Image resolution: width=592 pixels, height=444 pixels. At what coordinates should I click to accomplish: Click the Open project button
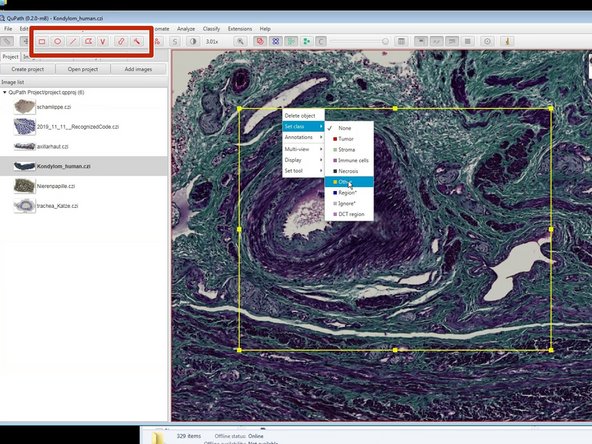[83, 69]
